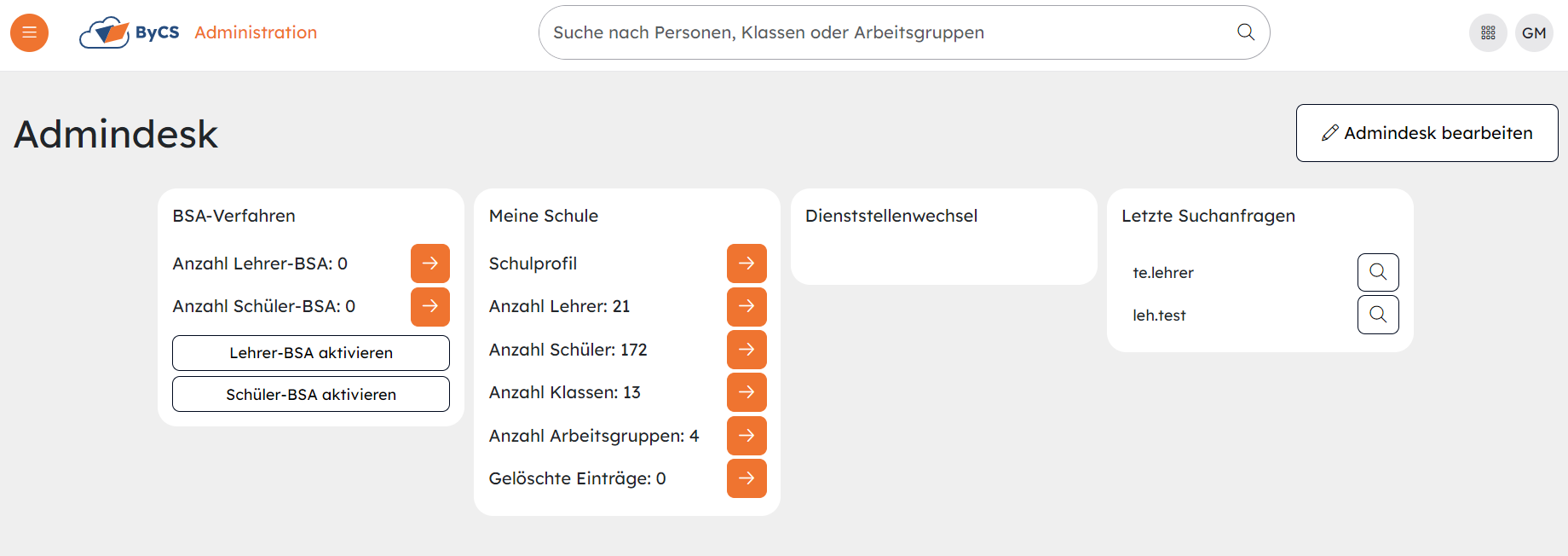1568x556 pixels.
Task: Open the GM user profile menu
Action: point(1534,32)
